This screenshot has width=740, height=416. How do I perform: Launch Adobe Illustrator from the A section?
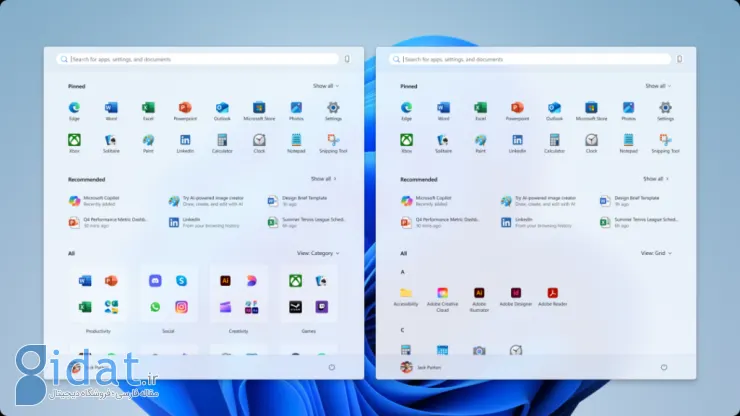tap(479, 293)
